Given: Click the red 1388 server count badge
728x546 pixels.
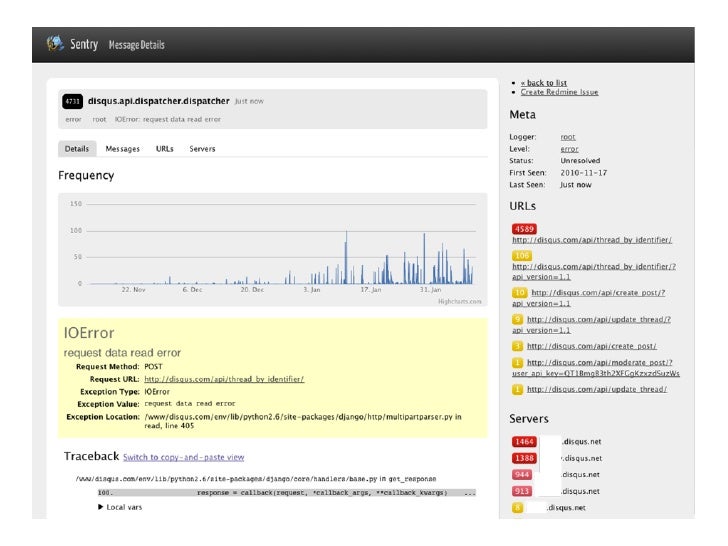Looking at the screenshot, I should coord(524,458).
